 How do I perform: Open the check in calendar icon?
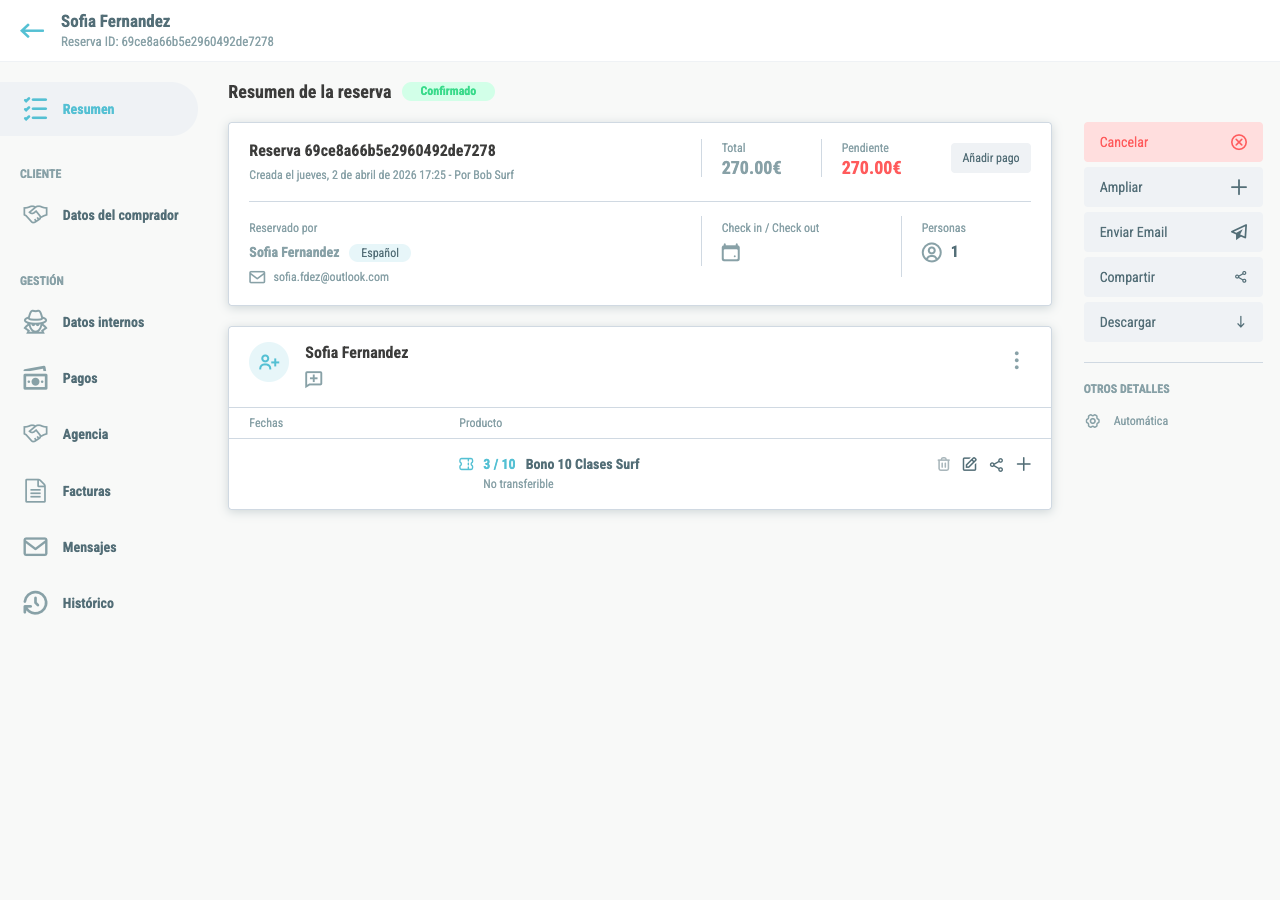click(x=731, y=252)
